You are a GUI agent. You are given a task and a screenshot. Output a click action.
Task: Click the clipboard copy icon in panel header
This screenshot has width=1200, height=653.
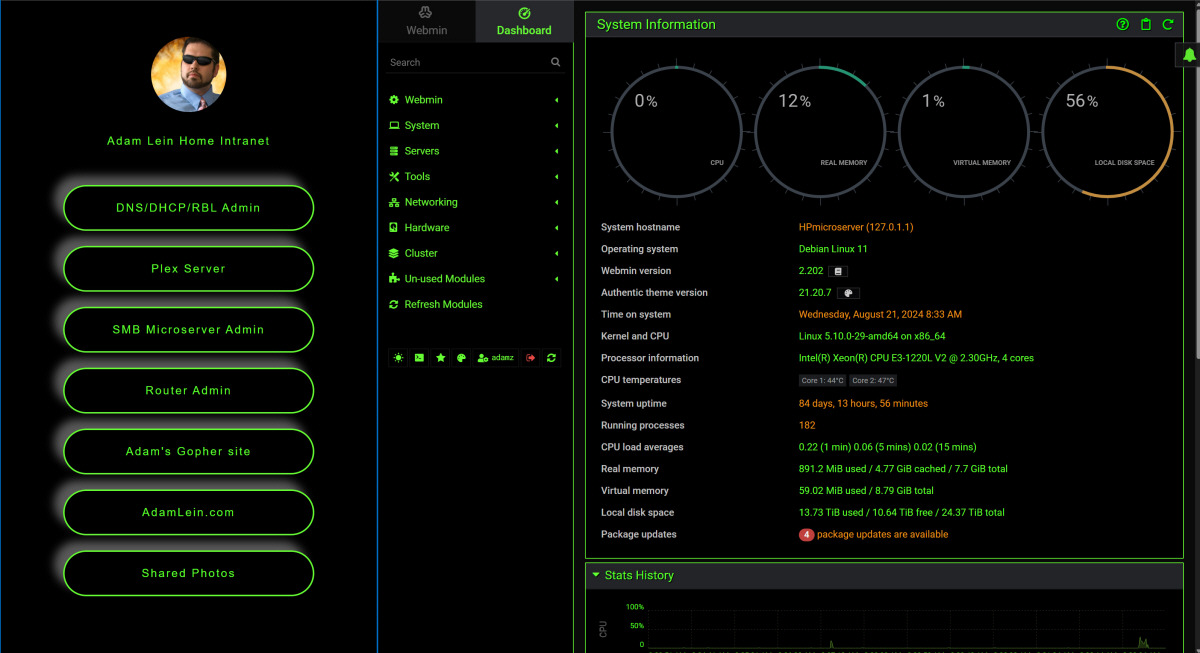1146,24
